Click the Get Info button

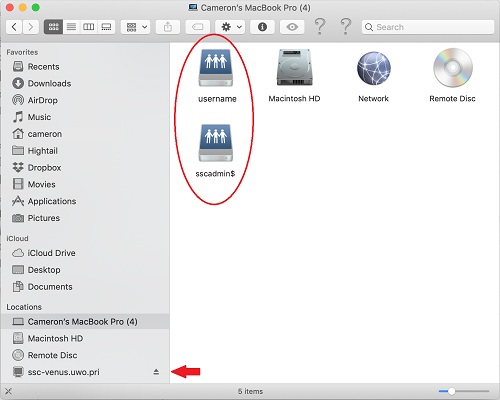pos(262,27)
